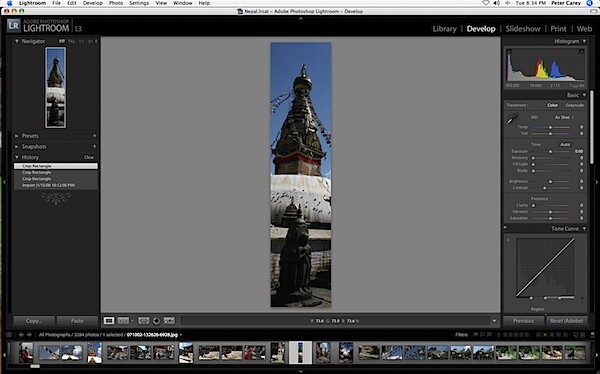Filter by five-star rating
This screenshot has width=600, height=374.
(527, 335)
